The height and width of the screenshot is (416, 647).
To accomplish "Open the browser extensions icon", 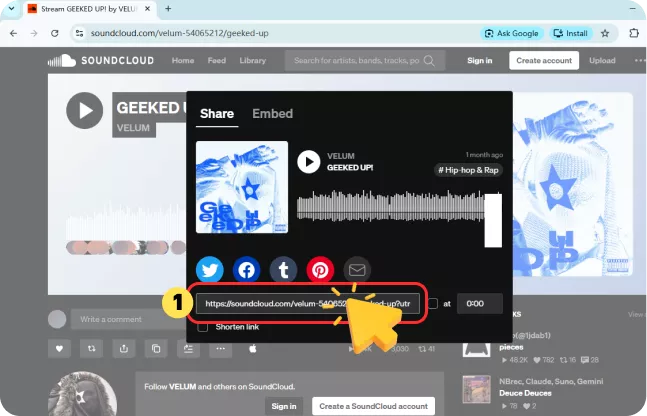I will pos(634,33).
